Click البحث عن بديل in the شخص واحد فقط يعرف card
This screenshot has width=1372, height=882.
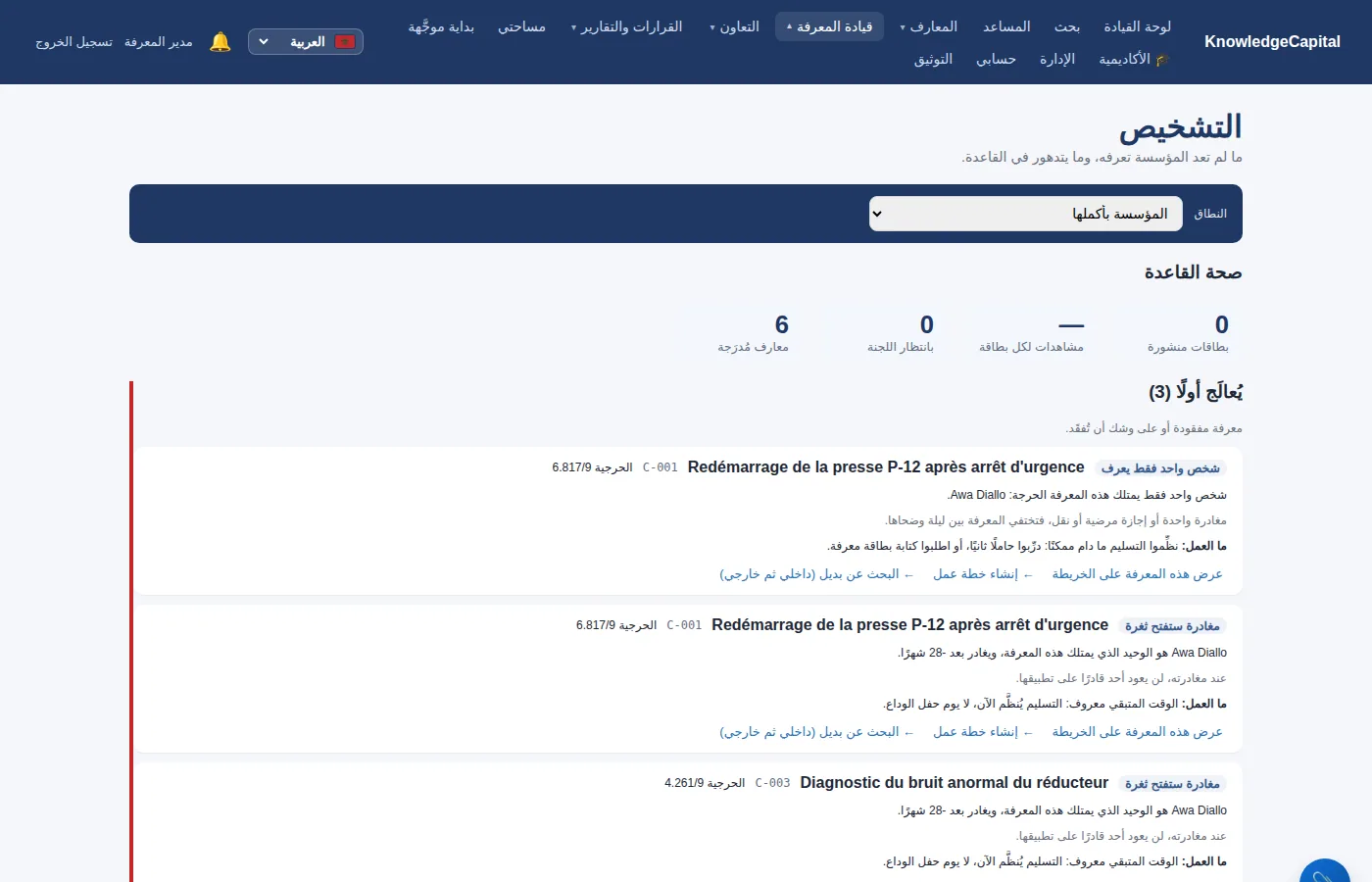816,574
